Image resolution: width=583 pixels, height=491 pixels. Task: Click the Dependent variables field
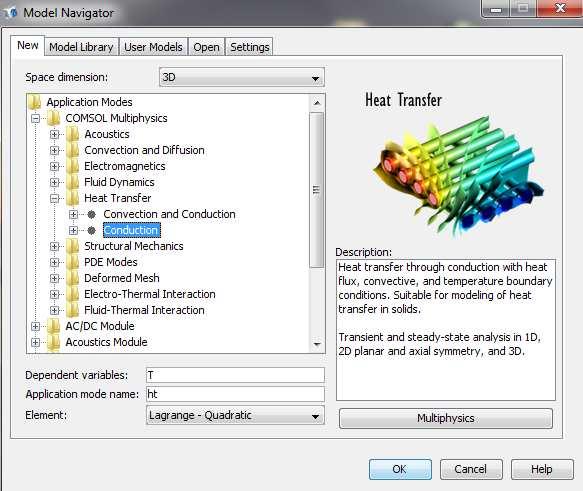point(235,375)
